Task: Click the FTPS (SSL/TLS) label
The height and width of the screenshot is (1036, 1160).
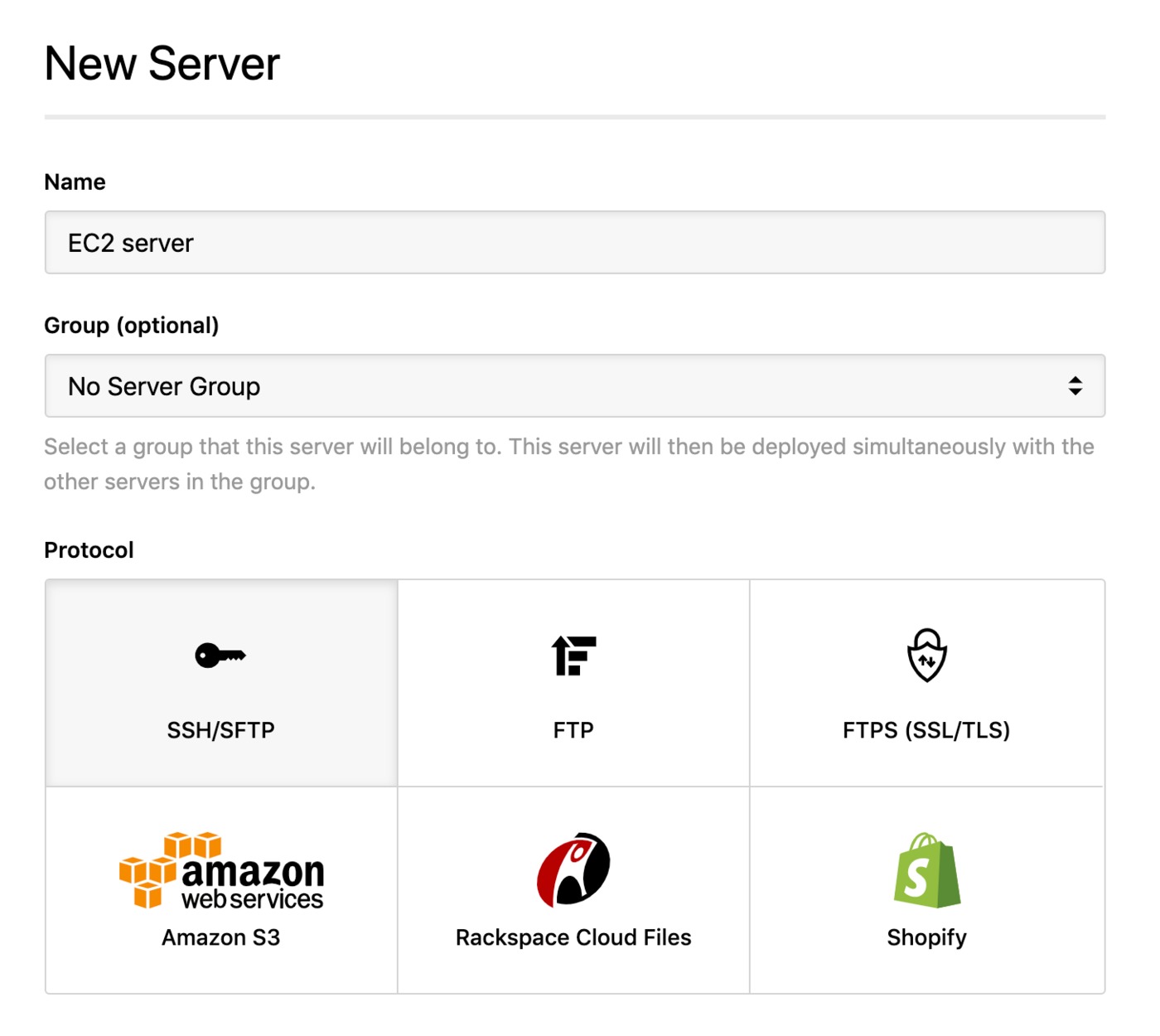Action: tap(926, 730)
